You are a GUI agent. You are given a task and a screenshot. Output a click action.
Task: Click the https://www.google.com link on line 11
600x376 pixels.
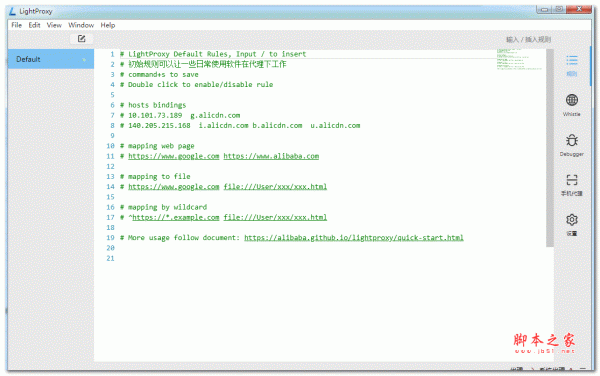click(173, 156)
